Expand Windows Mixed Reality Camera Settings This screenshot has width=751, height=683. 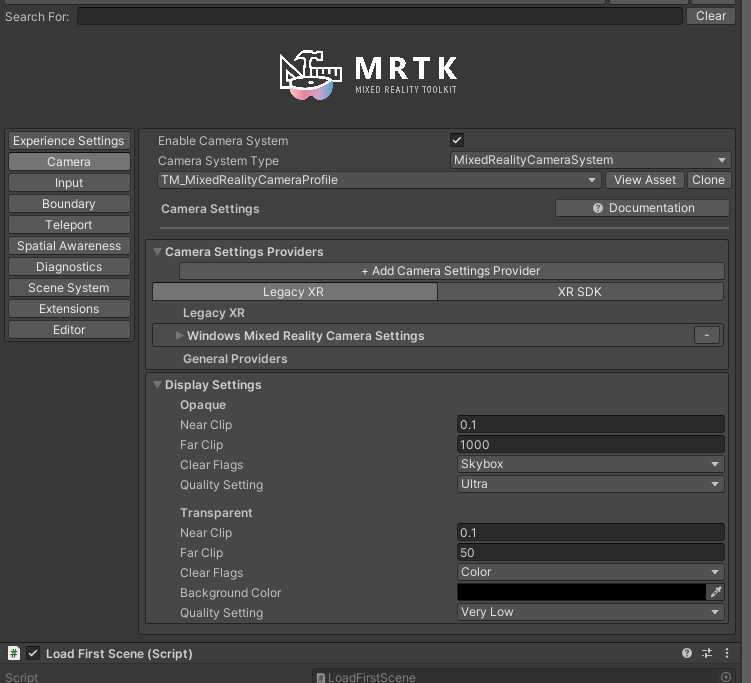(180, 336)
